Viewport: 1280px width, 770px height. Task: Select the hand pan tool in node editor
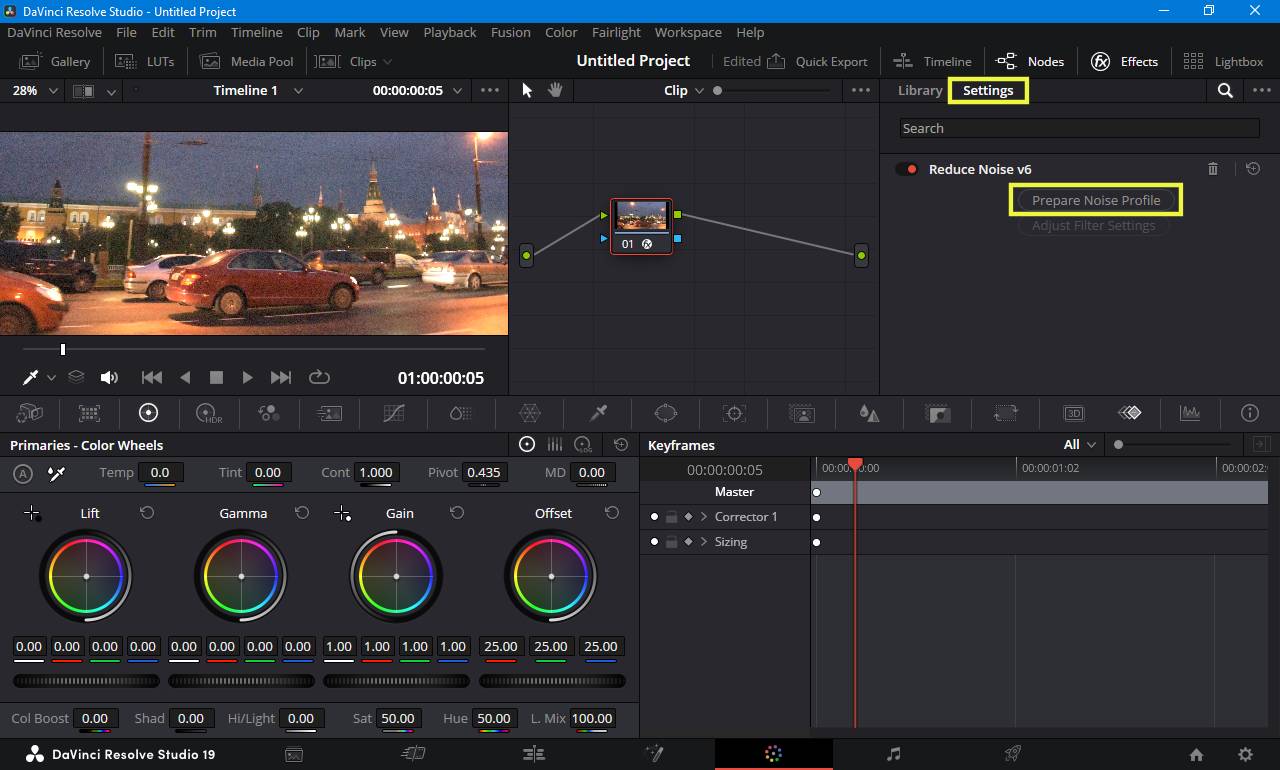[554, 90]
